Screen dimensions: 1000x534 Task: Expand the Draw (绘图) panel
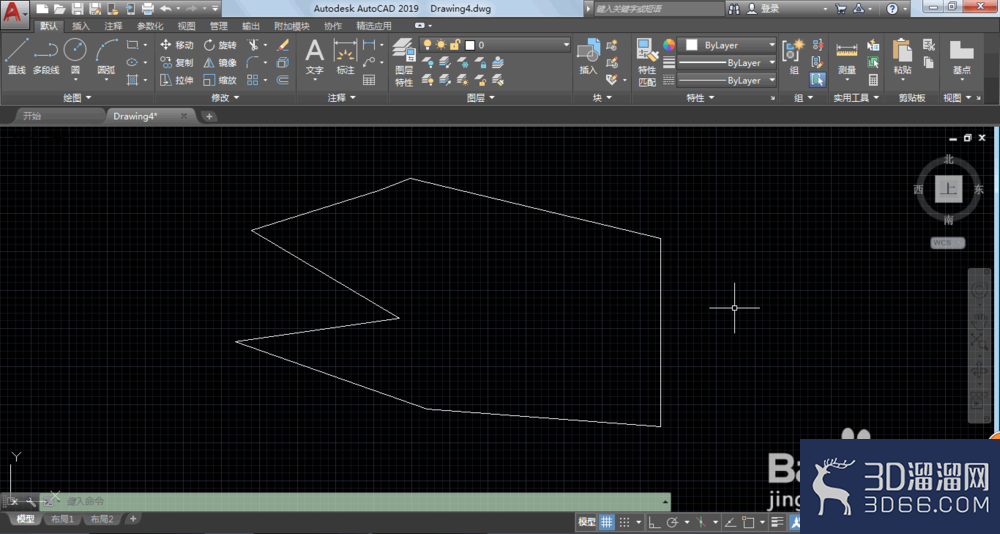pos(77,98)
